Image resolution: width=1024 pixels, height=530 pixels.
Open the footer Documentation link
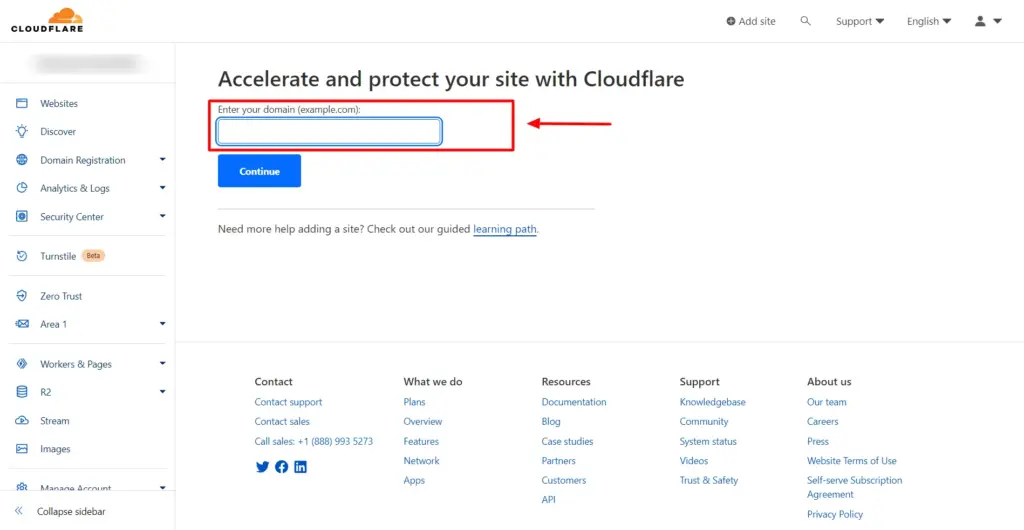pyautogui.click(x=574, y=402)
